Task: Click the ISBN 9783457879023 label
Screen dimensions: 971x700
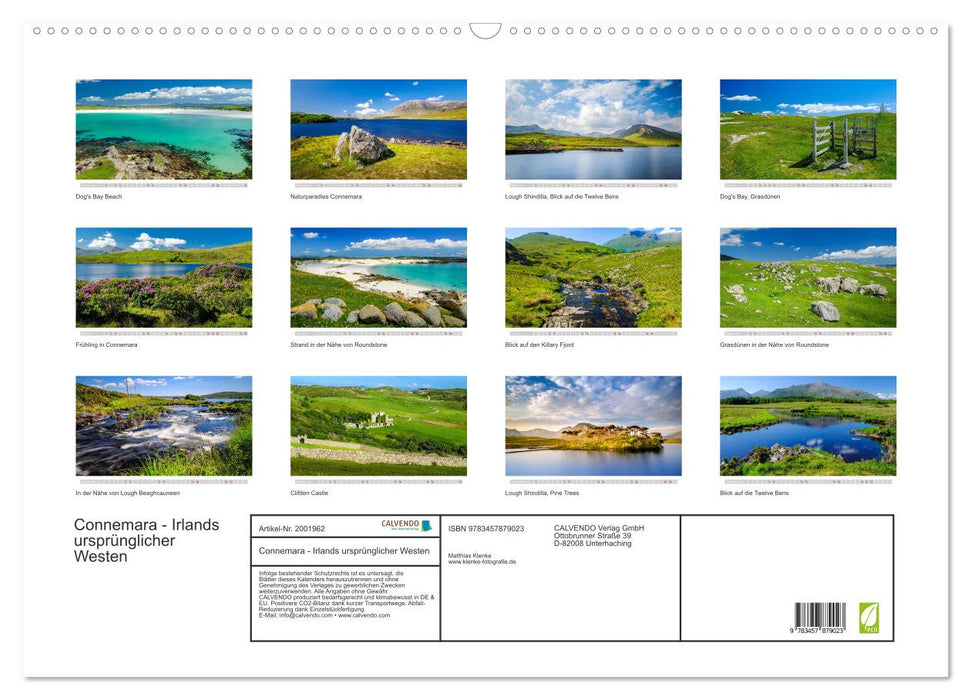Action: 488,528
